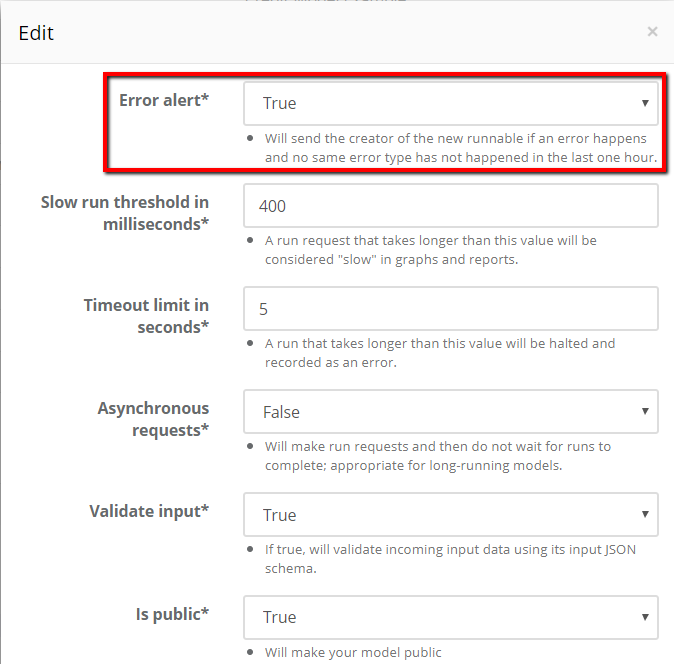Click the help text about long-running models
The image size is (674, 664).
coord(438,456)
